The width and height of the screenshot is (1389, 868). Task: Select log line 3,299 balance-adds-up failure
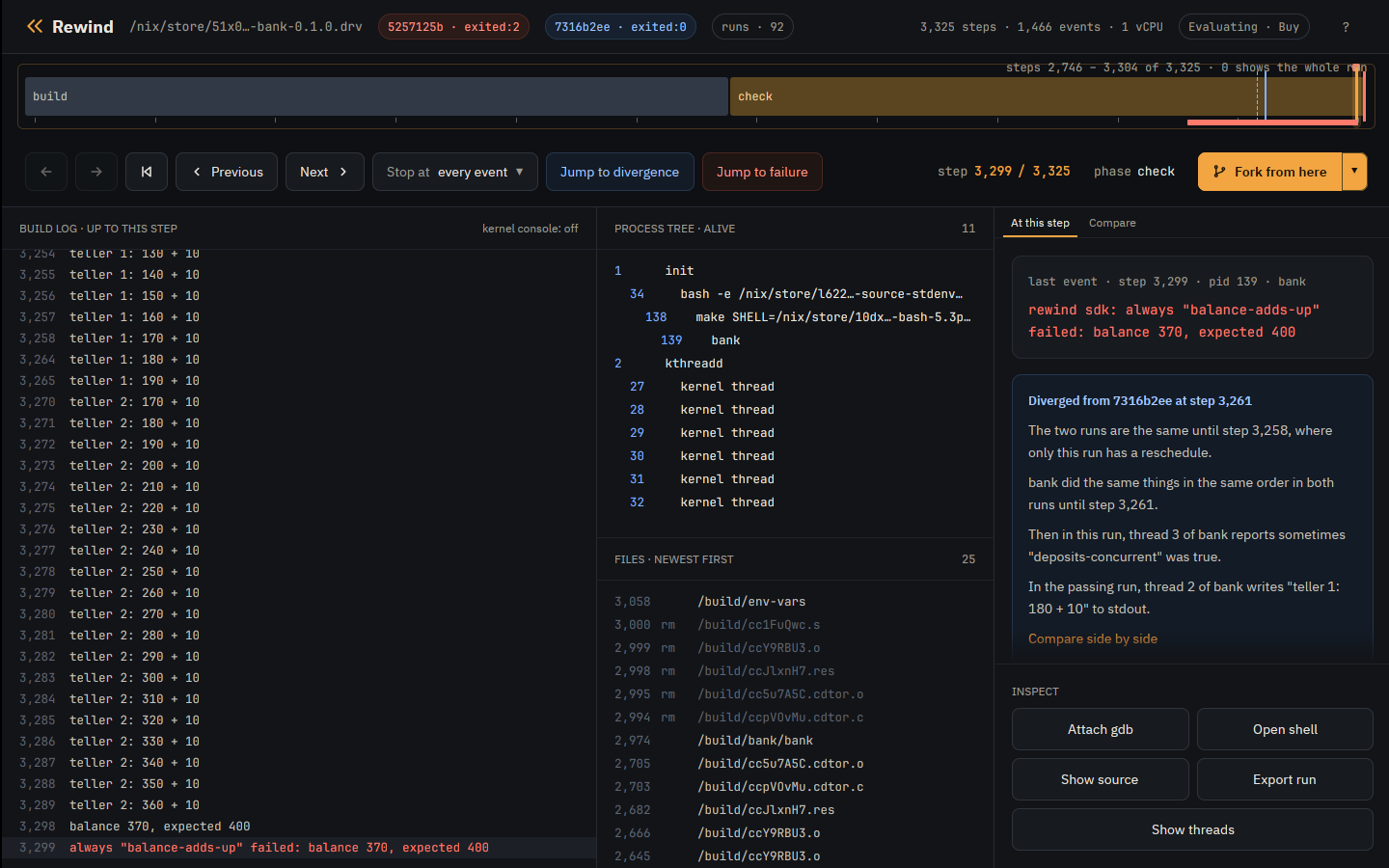299,848
